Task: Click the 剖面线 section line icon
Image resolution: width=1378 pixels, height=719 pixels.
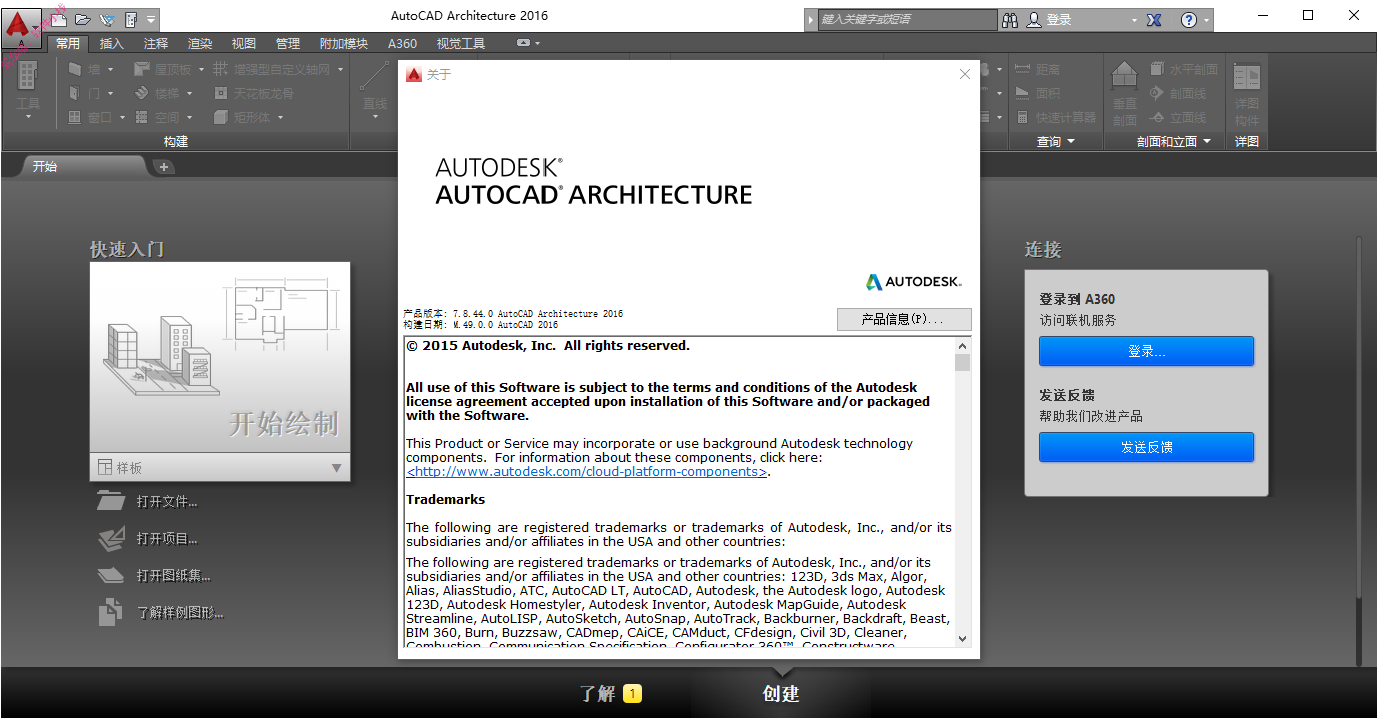Action: [1158, 93]
